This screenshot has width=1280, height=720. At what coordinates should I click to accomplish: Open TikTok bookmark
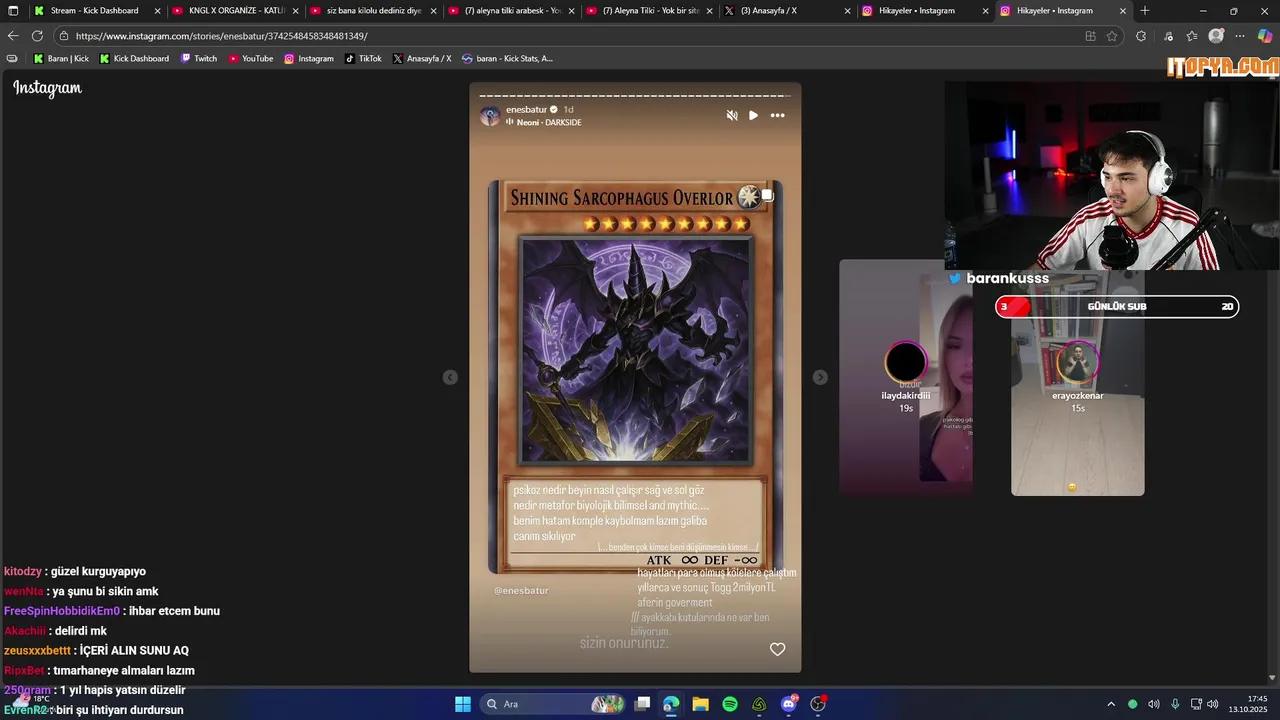364,59
